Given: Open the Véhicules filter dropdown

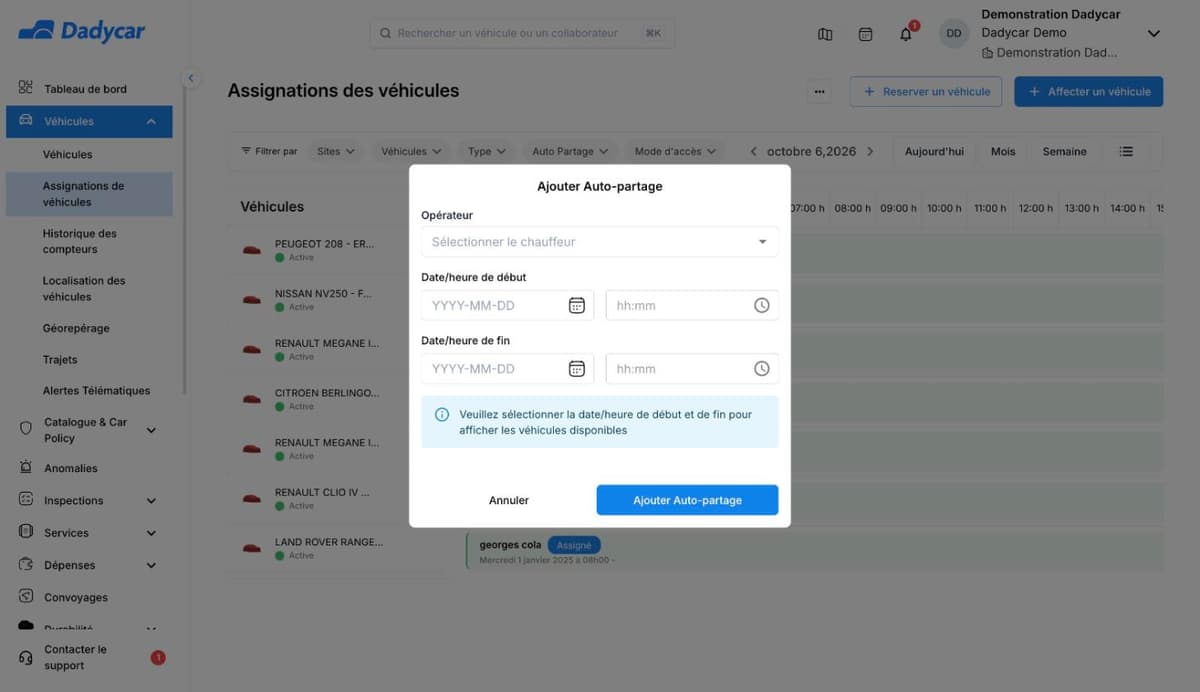Looking at the screenshot, I should pyautogui.click(x=411, y=152).
